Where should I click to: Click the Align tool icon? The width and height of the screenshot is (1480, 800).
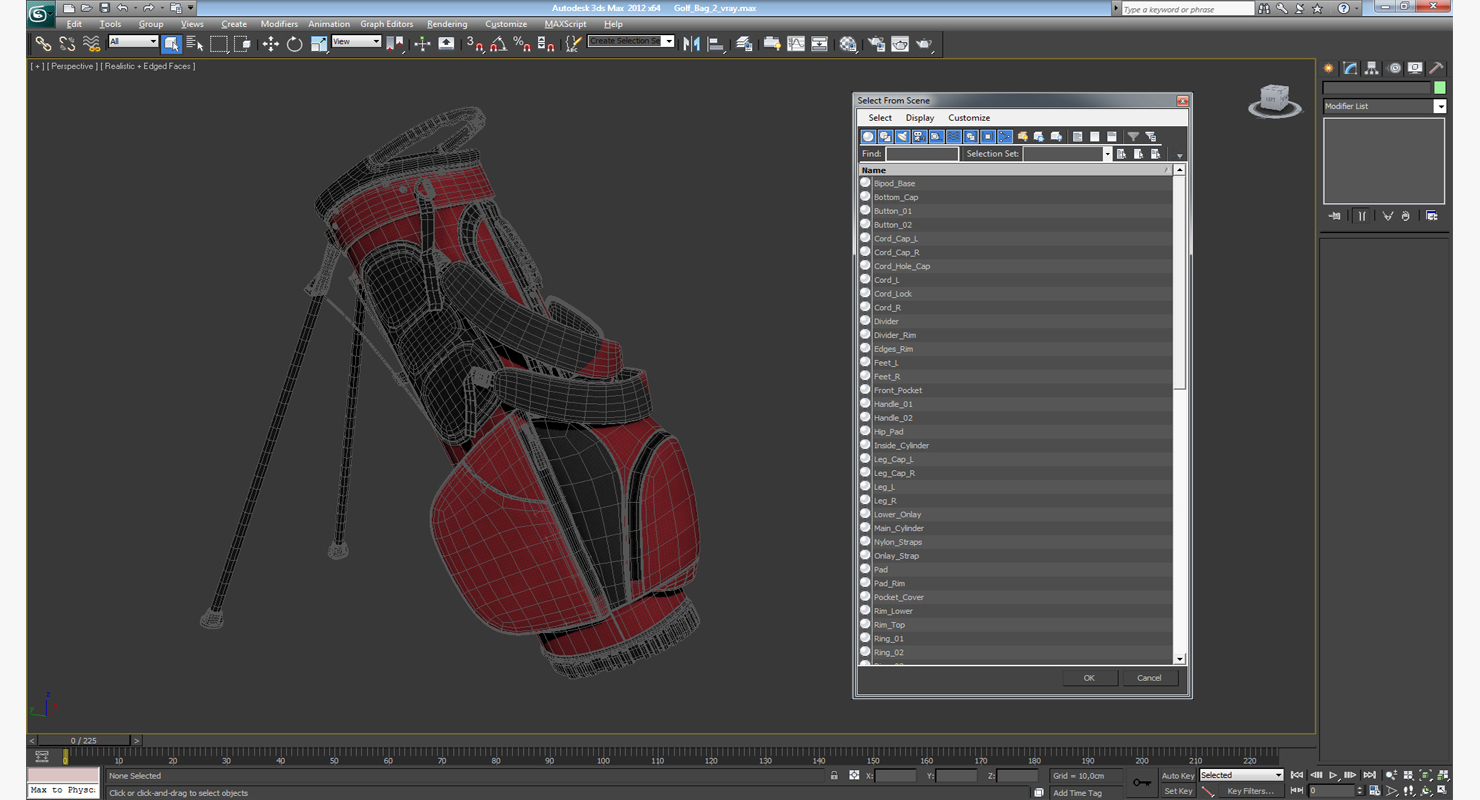(x=716, y=44)
